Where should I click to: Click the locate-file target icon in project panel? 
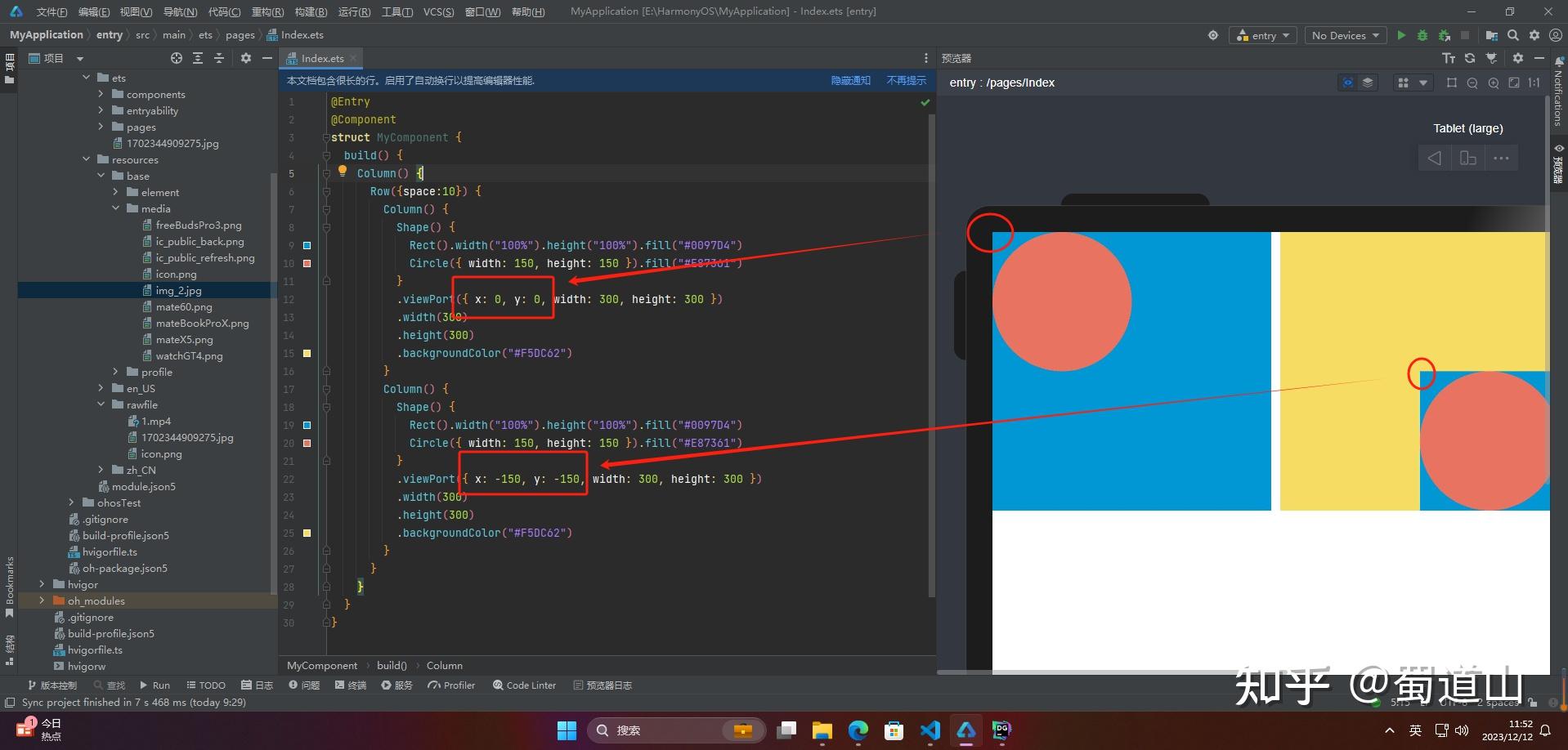[177, 58]
